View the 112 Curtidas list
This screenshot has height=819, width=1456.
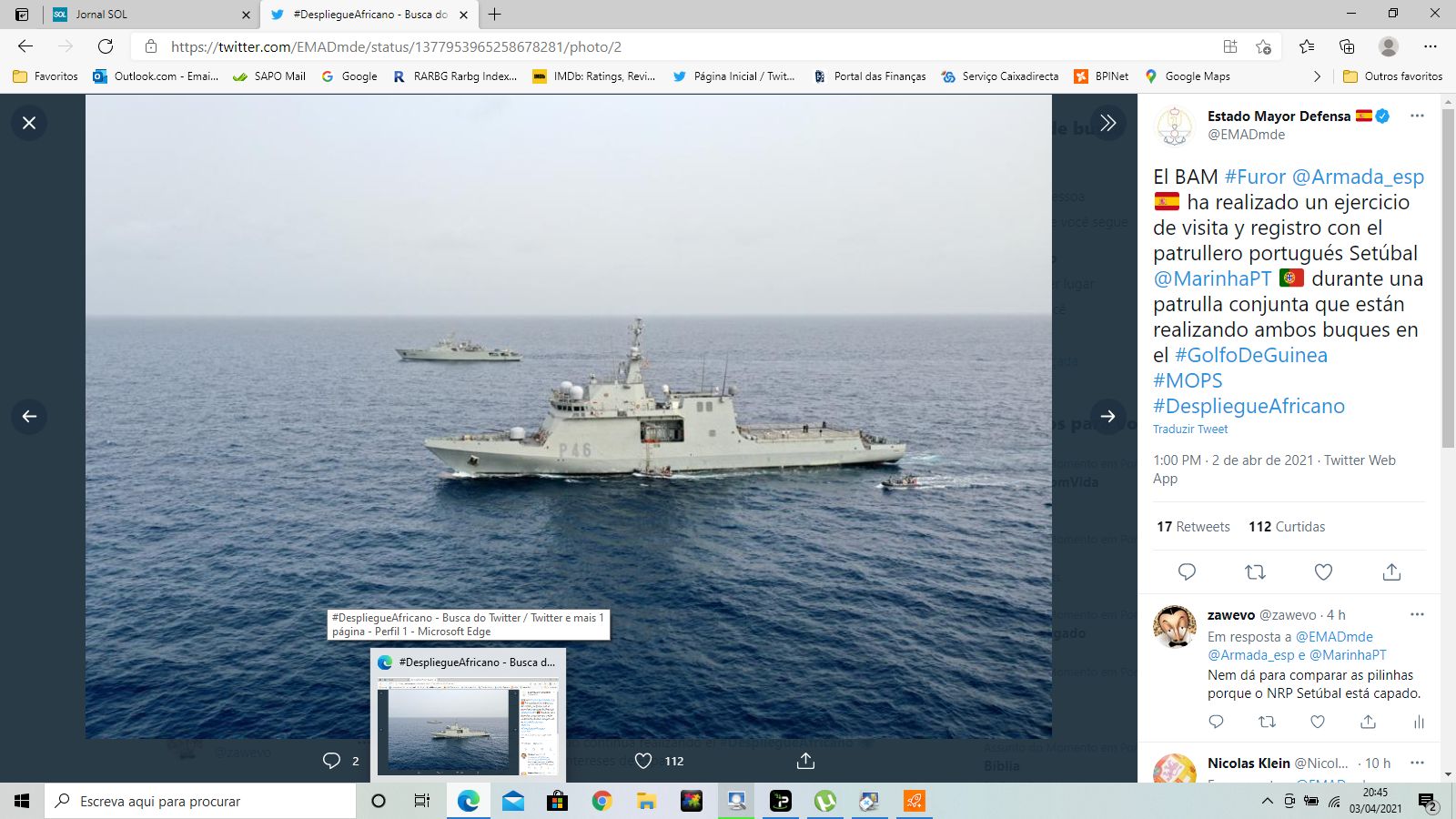coord(1287,527)
